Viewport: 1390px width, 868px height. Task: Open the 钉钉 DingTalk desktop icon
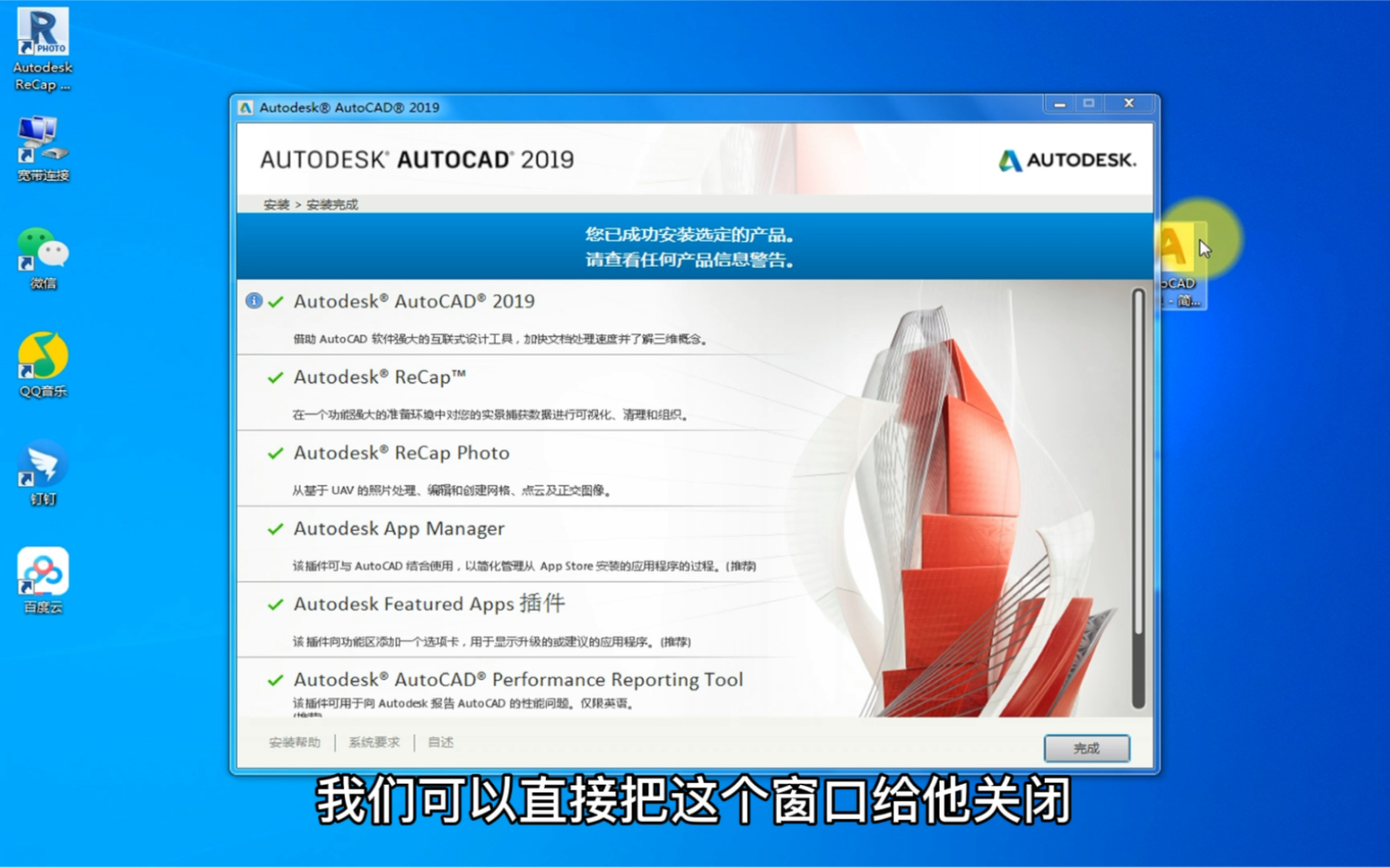(x=43, y=474)
